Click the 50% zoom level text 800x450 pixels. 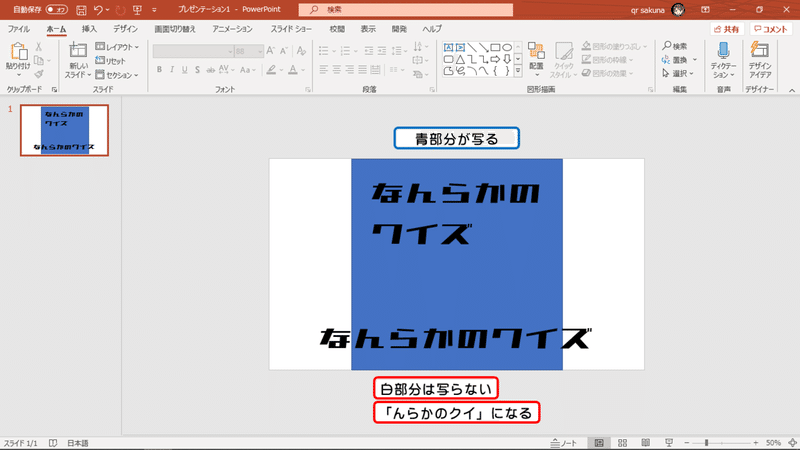773,443
